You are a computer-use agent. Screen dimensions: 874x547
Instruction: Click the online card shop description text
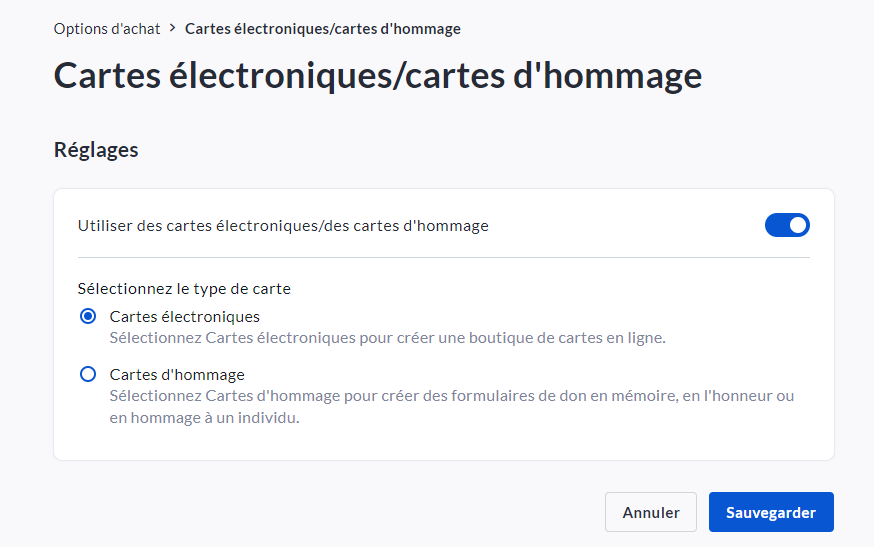tap(387, 338)
